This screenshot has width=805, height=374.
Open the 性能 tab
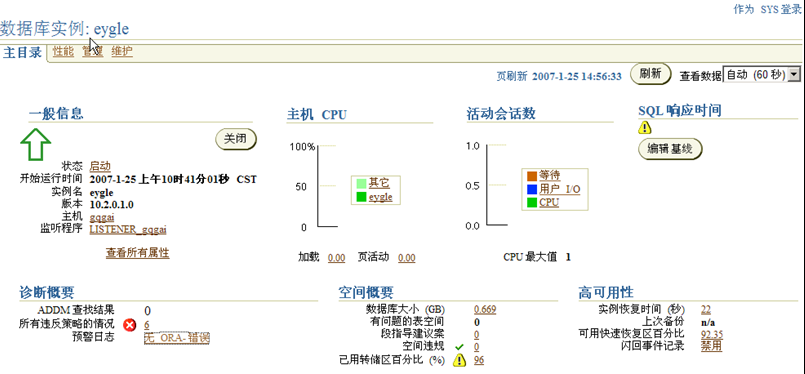tap(63, 51)
